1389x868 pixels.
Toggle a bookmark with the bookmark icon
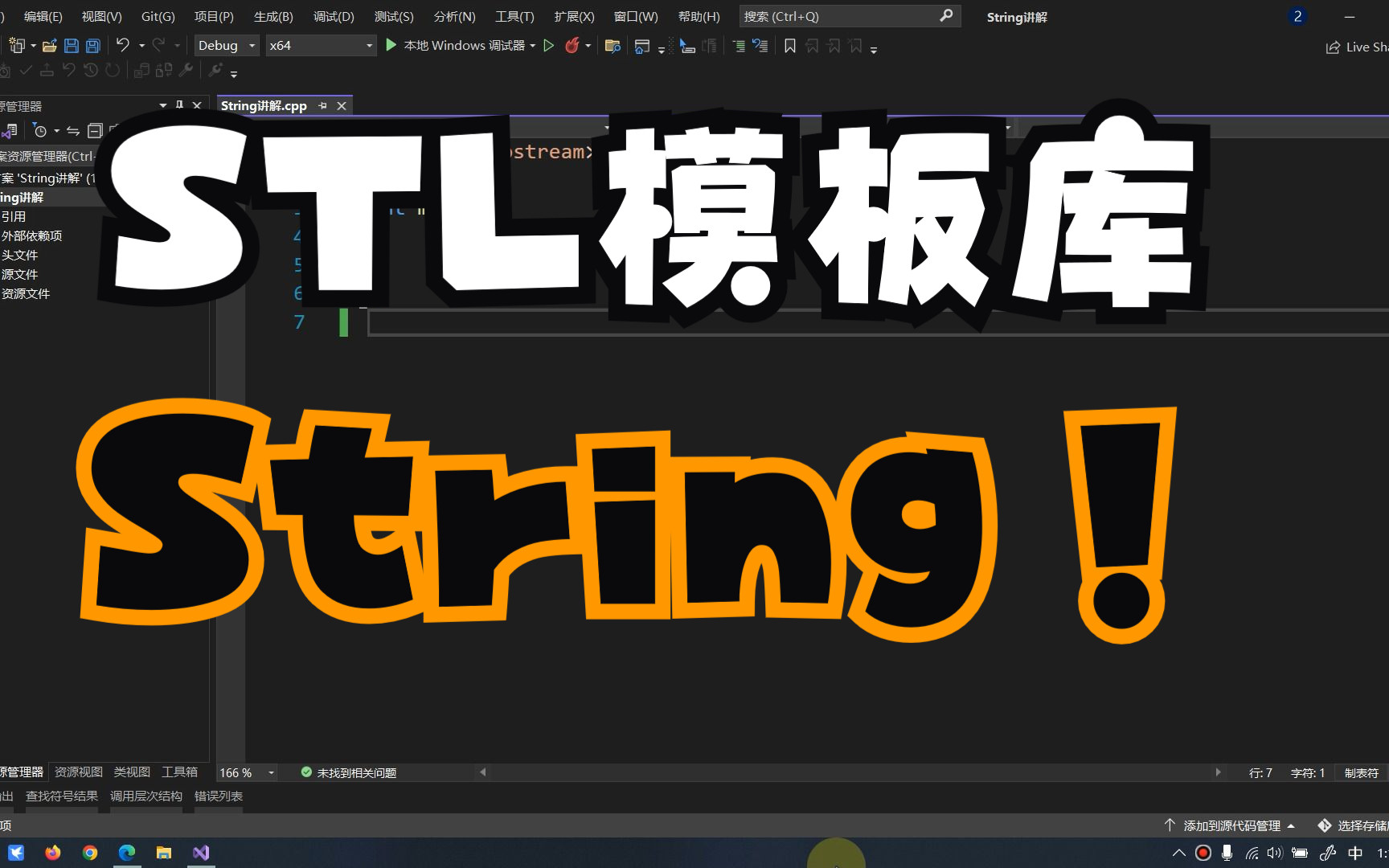tap(790, 46)
